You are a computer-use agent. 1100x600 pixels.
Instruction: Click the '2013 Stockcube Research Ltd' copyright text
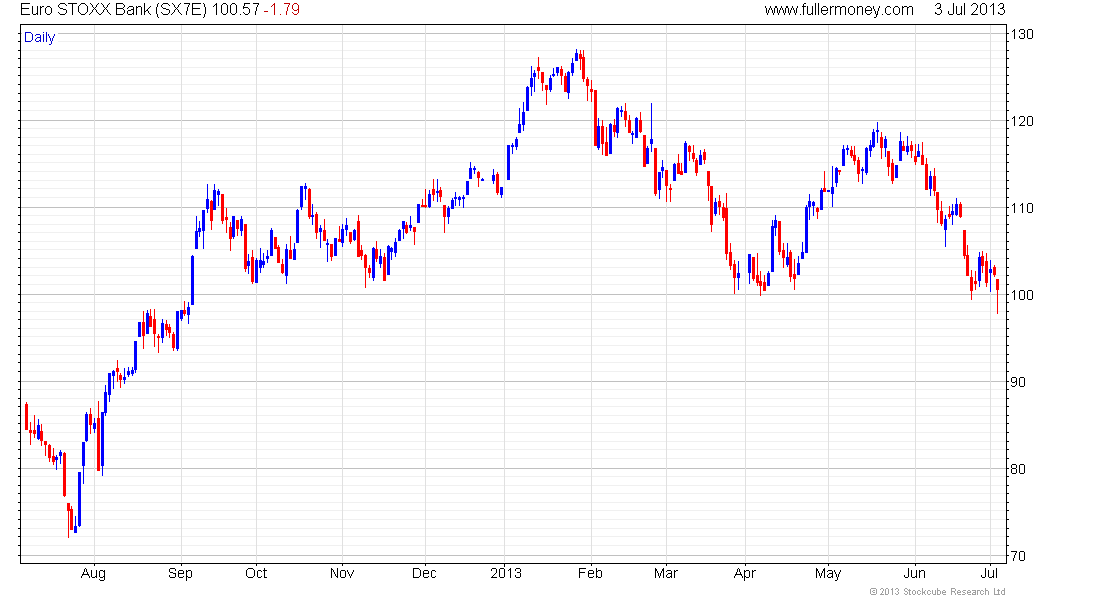[937, 592]
